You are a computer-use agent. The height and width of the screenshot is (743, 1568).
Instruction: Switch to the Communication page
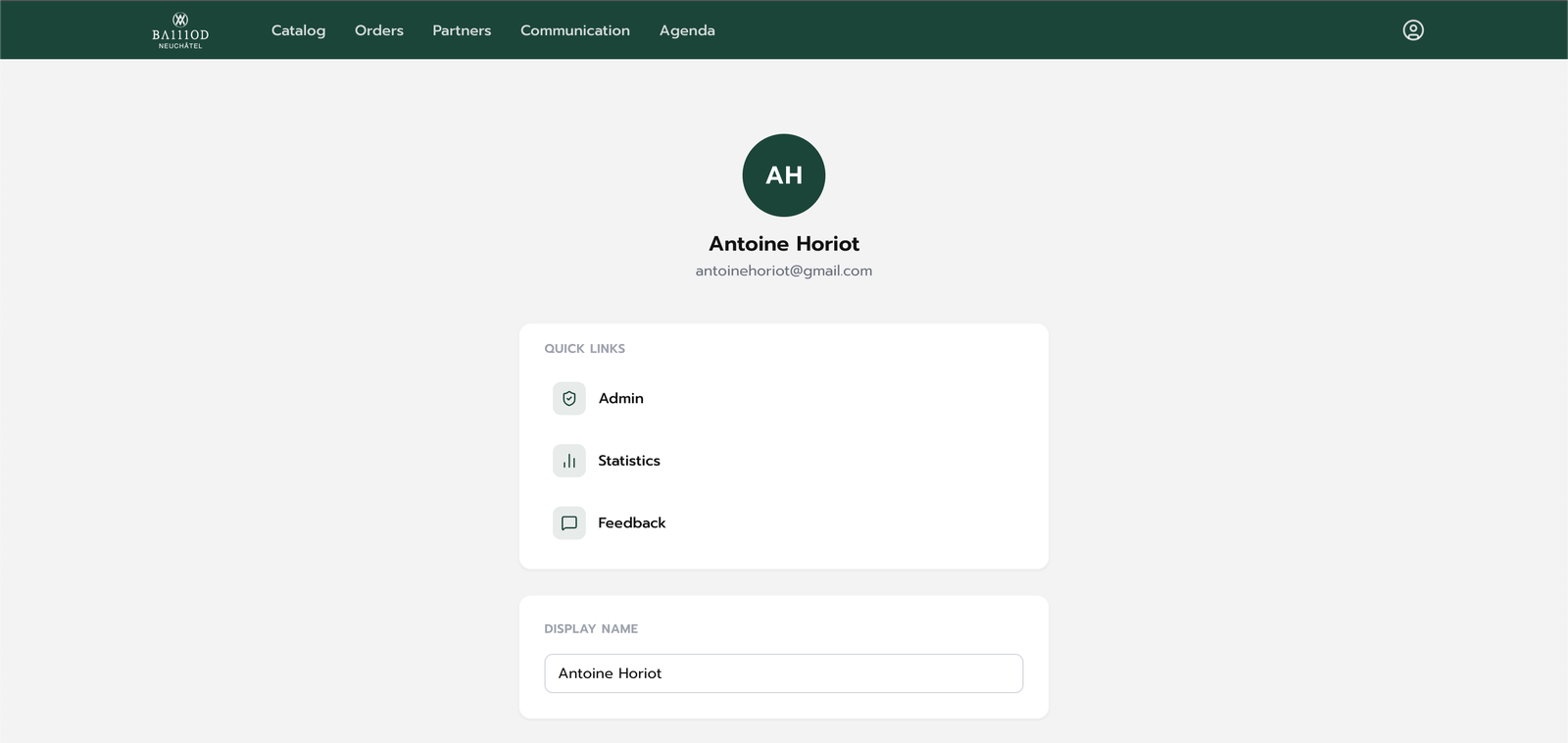coord(575,30)
